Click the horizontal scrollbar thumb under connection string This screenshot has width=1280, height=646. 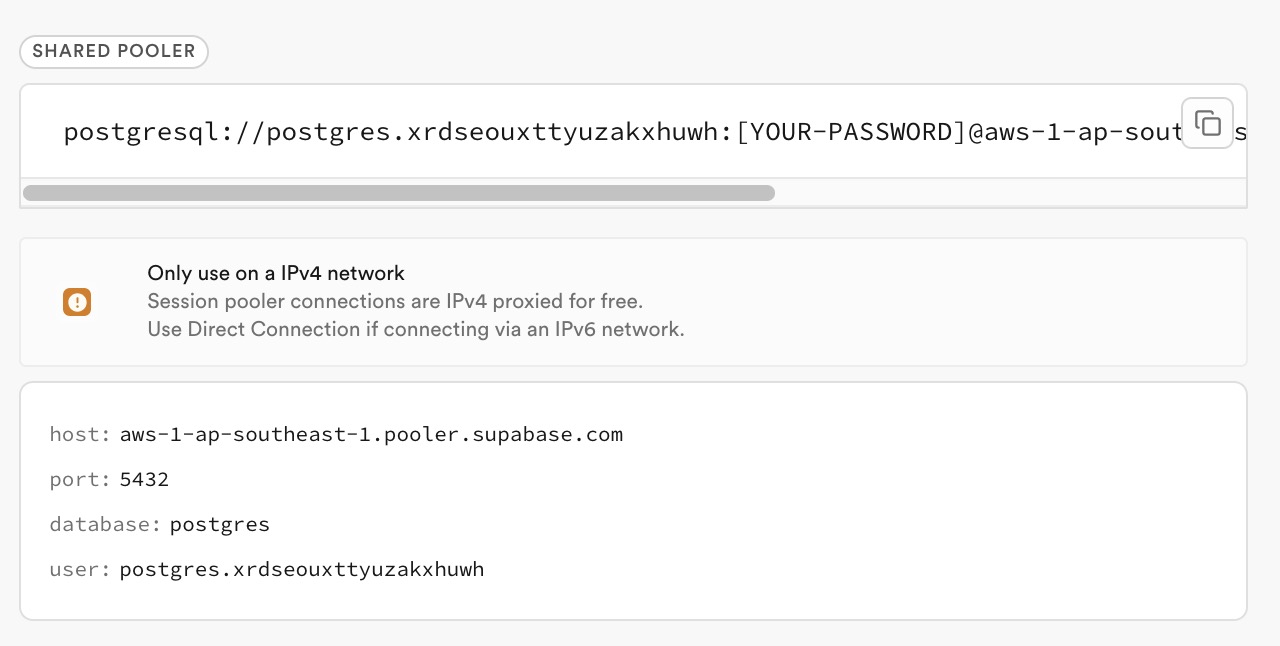coord(398,193)
